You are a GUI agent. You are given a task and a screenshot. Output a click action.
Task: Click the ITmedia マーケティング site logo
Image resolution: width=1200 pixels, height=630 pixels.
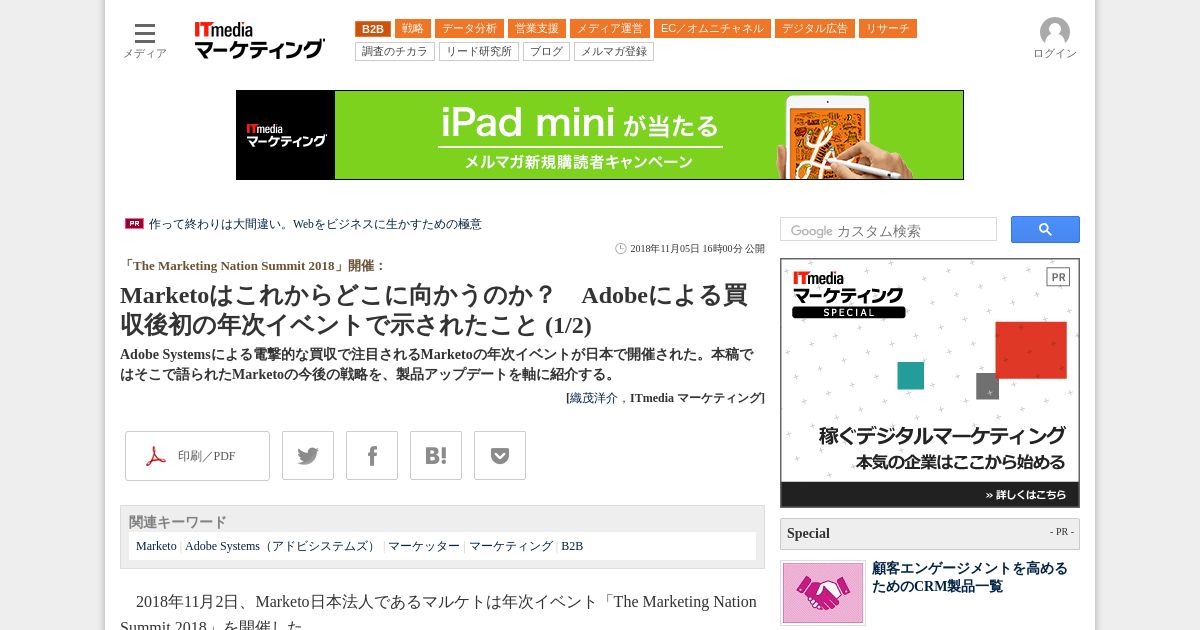coord(259,41)
